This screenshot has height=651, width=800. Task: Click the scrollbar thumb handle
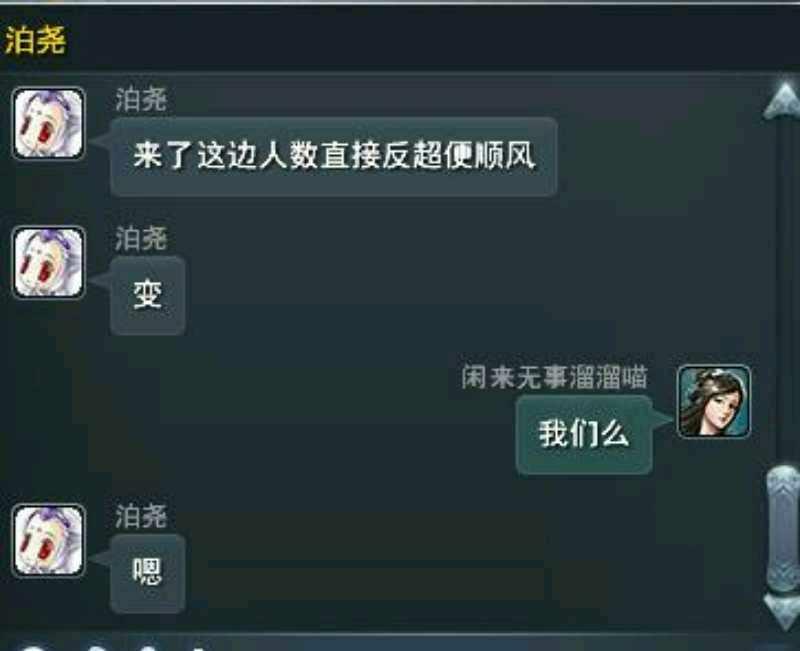[784, 528]
